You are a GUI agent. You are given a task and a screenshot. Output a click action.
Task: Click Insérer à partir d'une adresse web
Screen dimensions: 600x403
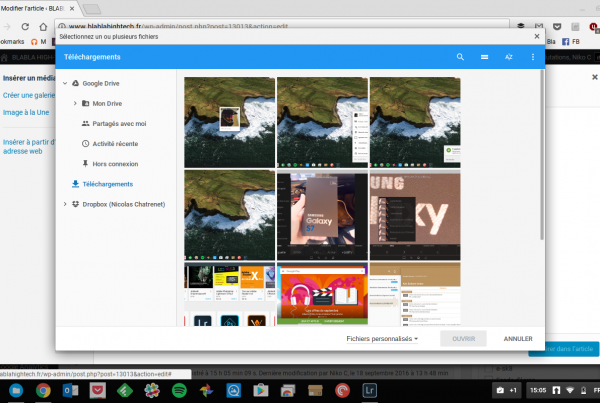point(29,147)
